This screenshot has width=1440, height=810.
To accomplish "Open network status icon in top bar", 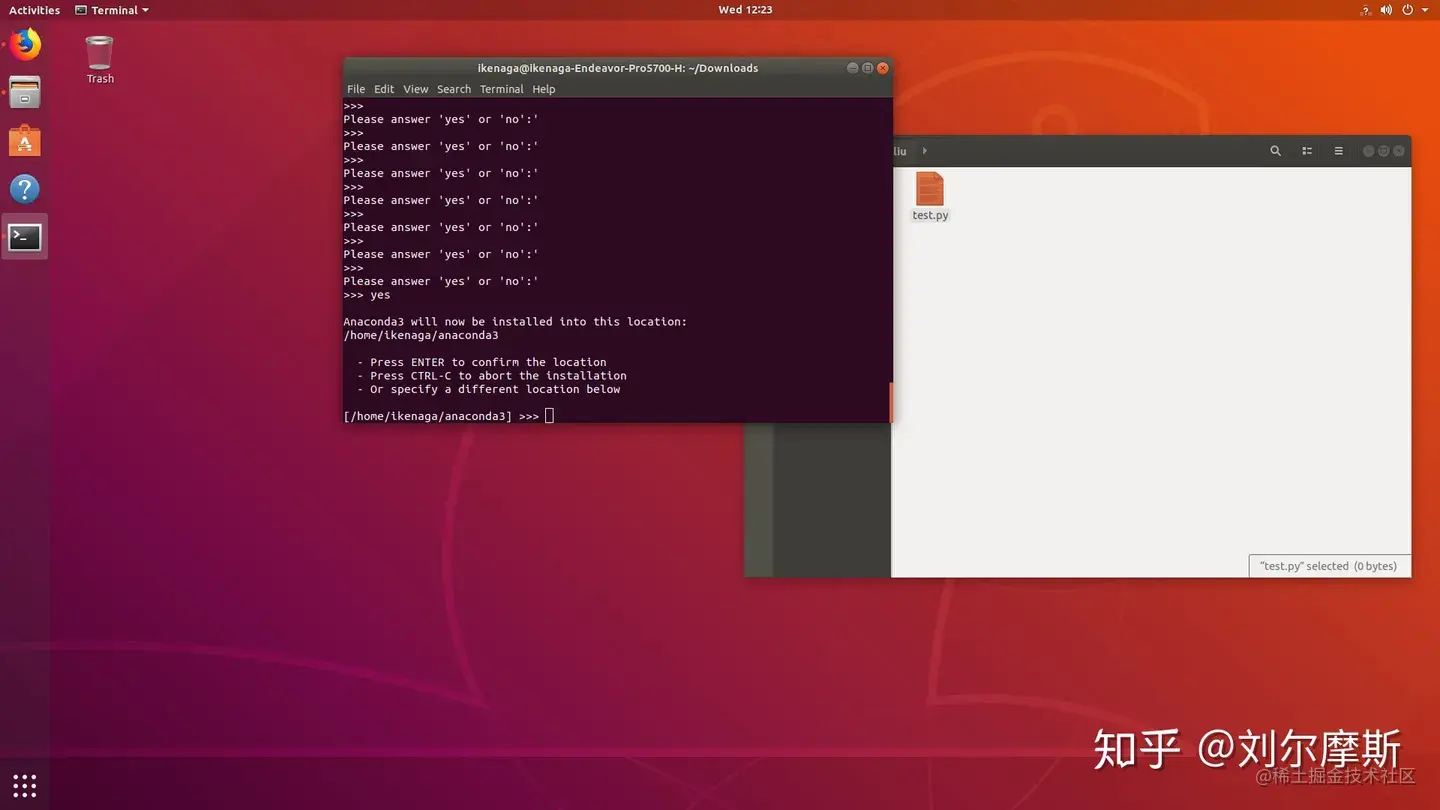I will click(1366, 10).
